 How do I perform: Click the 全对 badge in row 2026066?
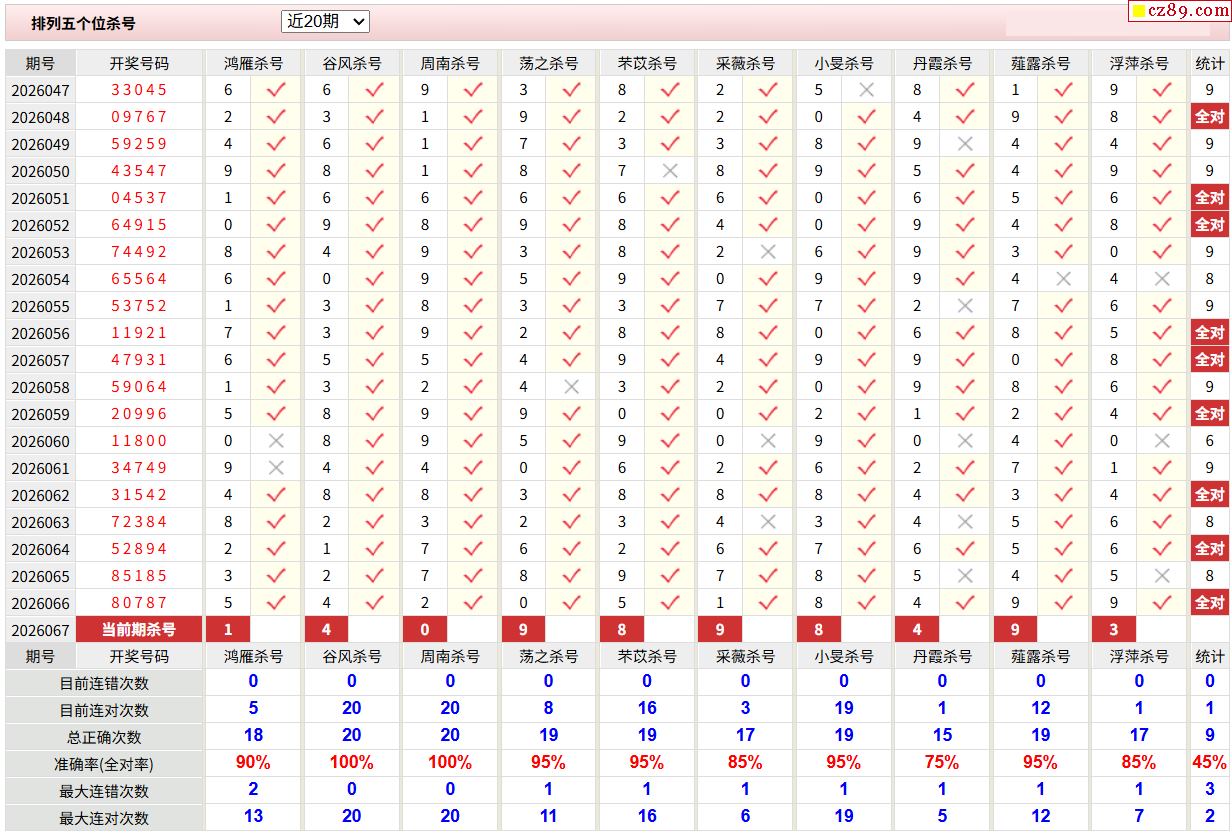(x=1209, y=603)
